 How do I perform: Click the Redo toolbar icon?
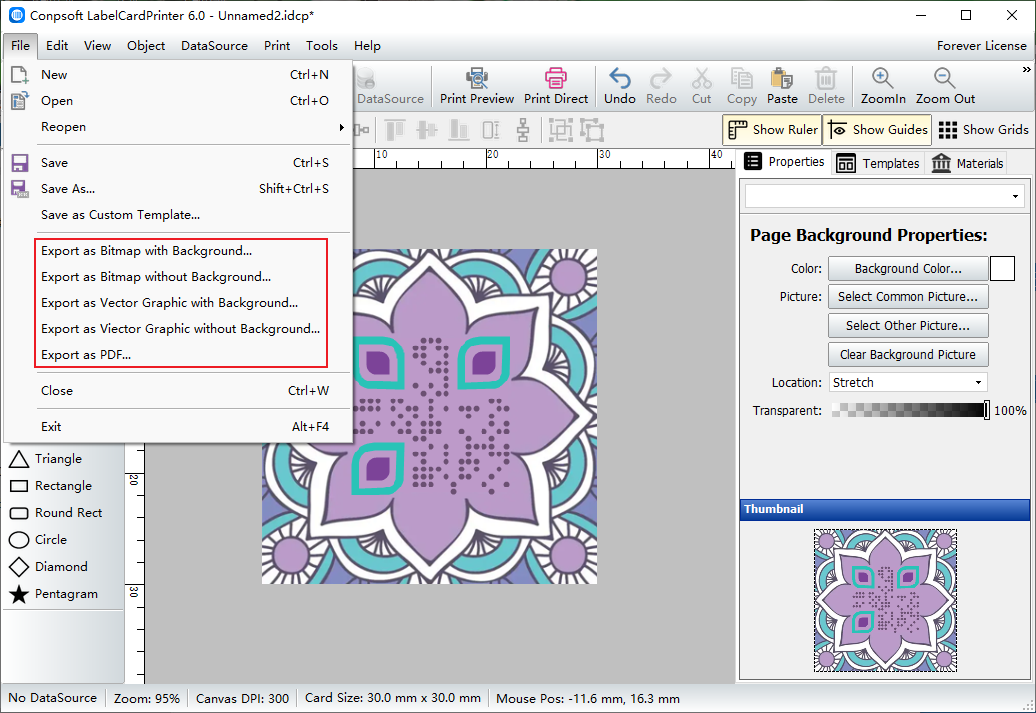click(661, 78)
